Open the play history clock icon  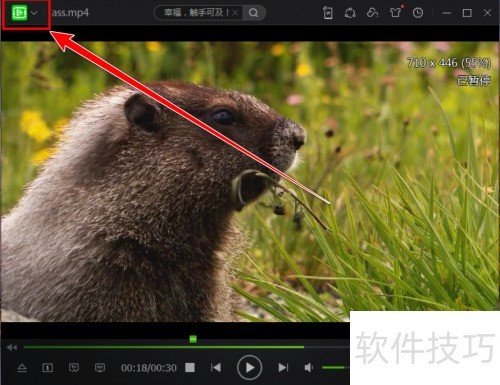[x=418, y=13]
